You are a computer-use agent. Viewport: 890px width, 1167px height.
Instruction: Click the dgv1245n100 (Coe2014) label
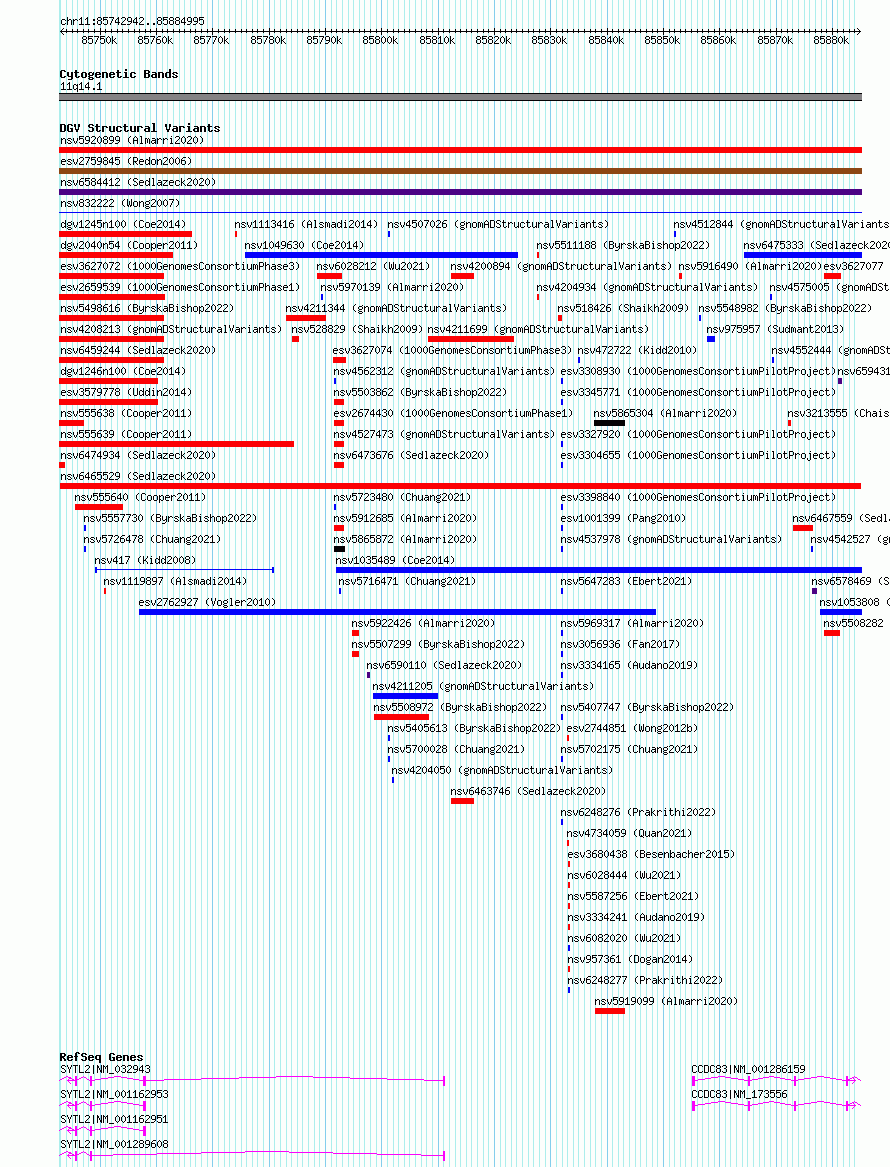123,224
